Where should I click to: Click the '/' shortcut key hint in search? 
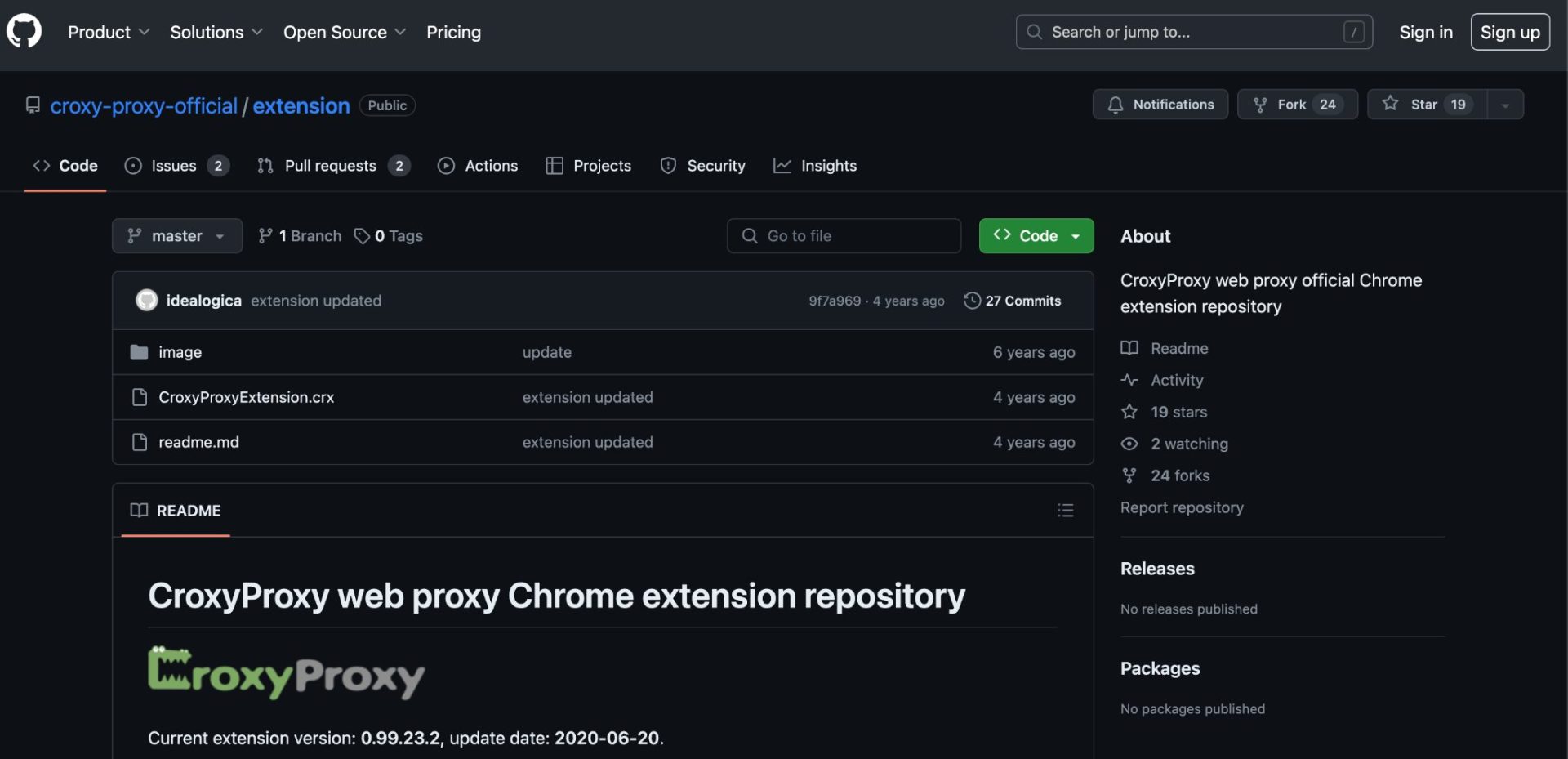(x=1354, y=32)
